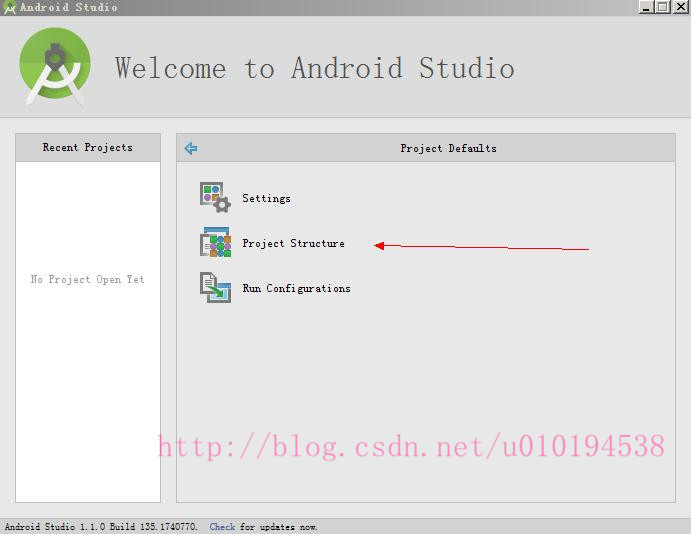Click the build version text in status bar
The width and height of the screenshot is (691, 534).
click(101, 527)
